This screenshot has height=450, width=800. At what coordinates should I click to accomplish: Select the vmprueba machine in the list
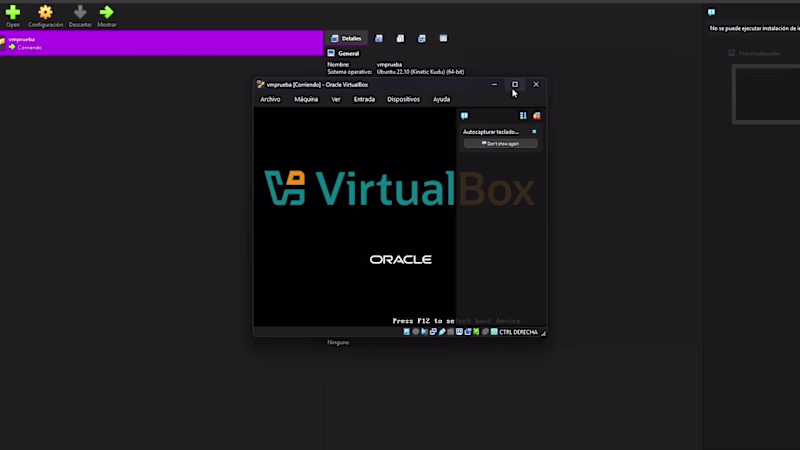click(x=161, y=43)
